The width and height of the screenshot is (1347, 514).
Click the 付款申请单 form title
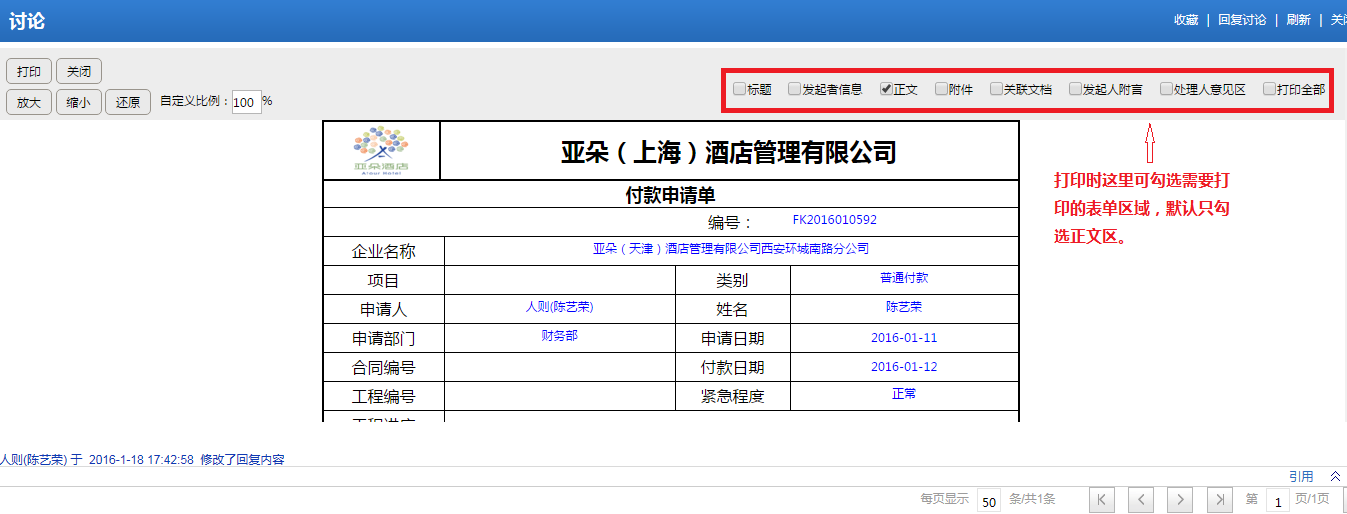point(670,195)
